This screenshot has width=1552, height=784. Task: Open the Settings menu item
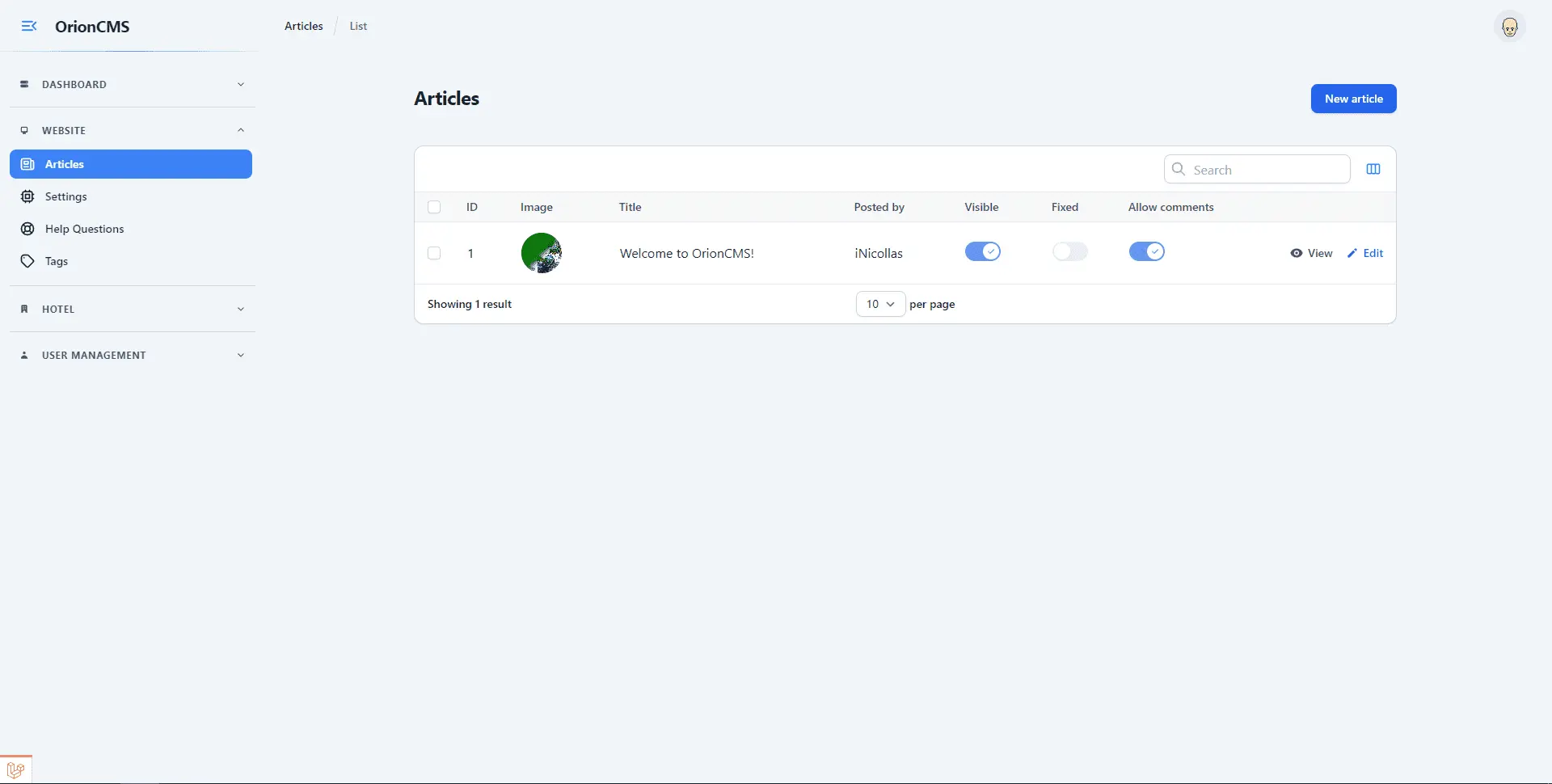tap(131, 196)
